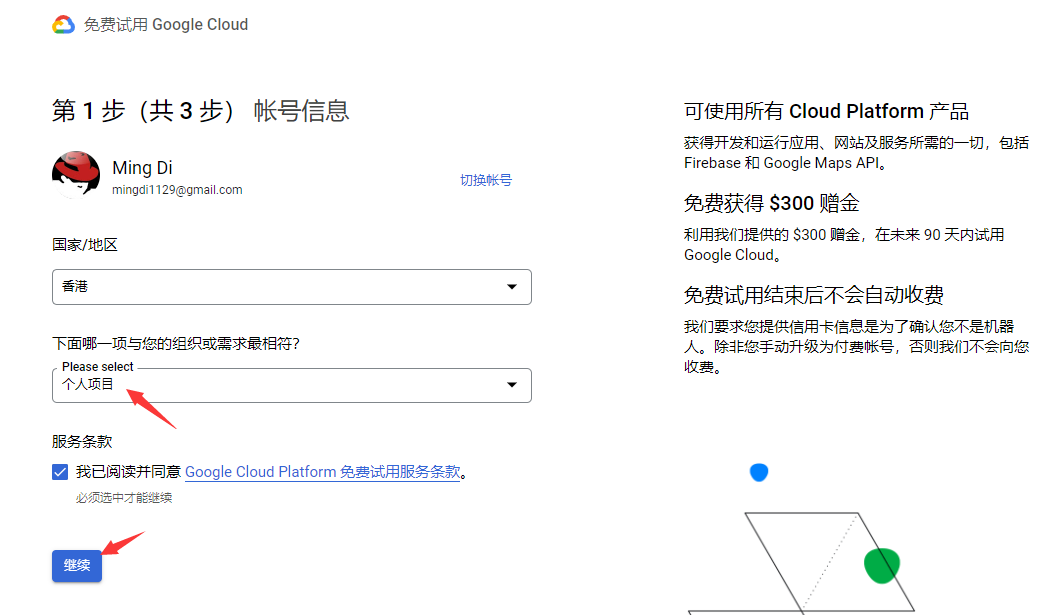
Task: Open the 国家/地区 dropdown showing 香港
Action: (292, 287)
